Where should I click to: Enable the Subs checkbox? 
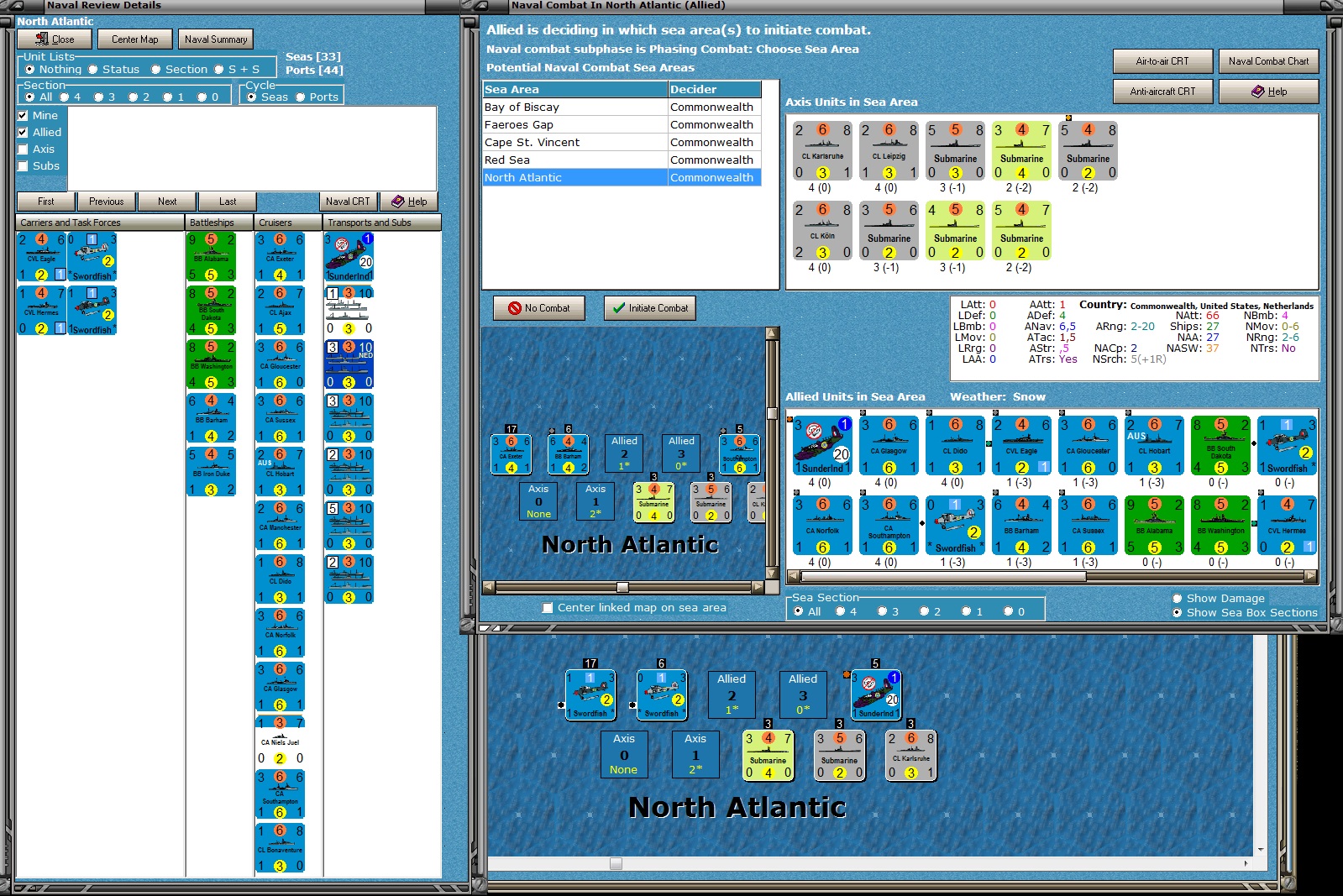coord(24,166)
